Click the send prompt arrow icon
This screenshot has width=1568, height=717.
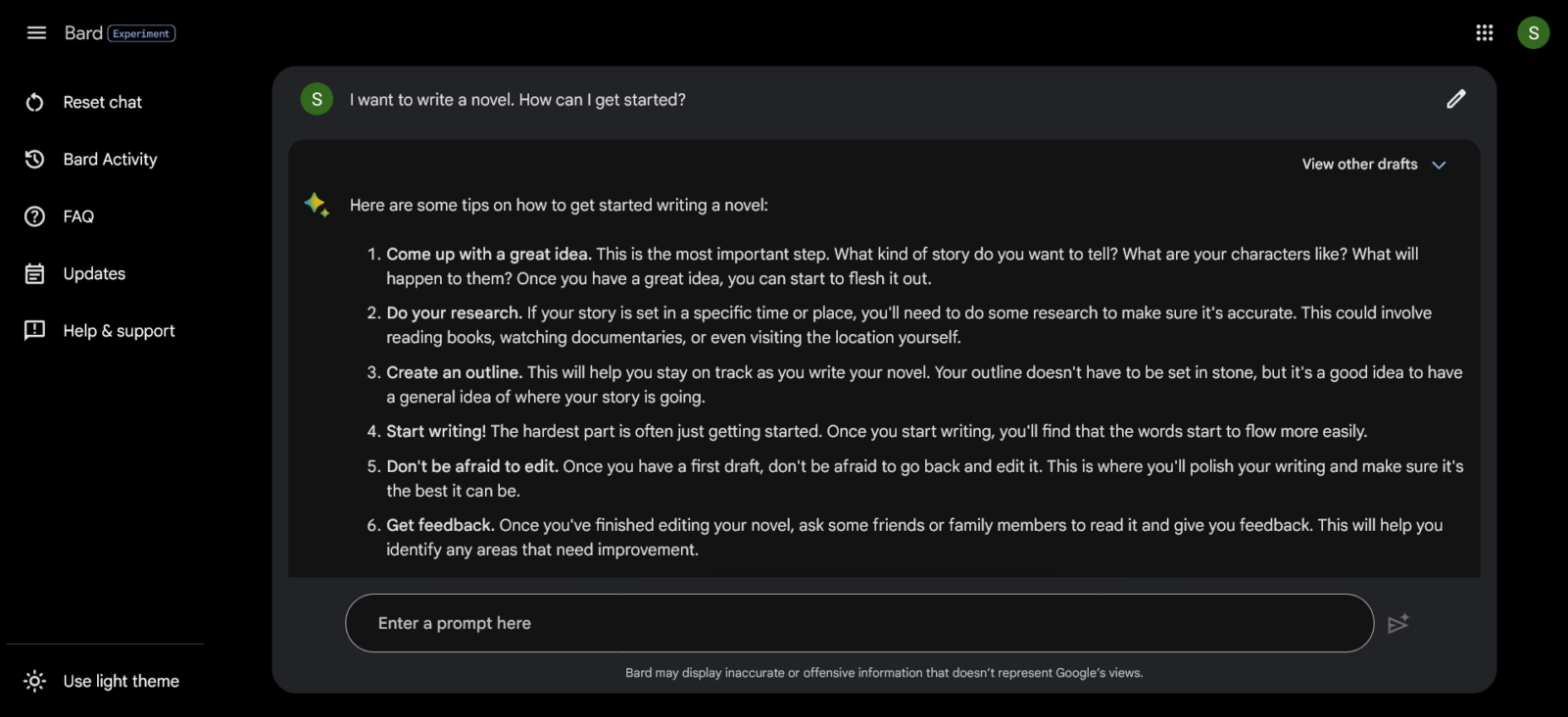pyautogui.click(x=1398, y=624)
